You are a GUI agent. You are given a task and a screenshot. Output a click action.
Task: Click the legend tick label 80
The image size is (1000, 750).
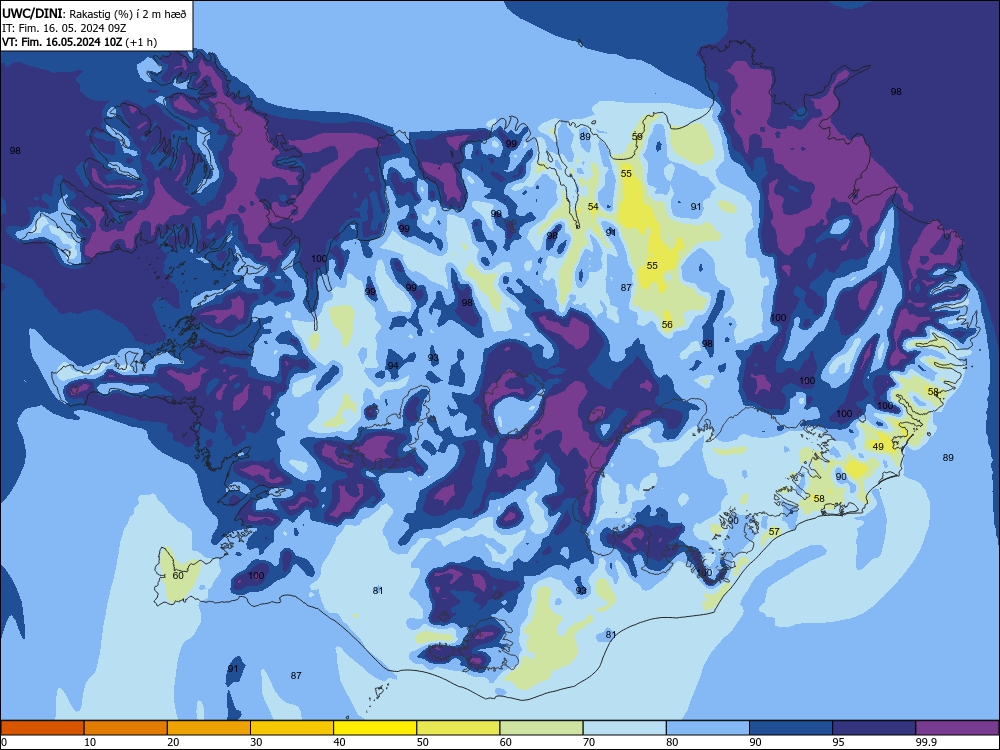(672, 742)
